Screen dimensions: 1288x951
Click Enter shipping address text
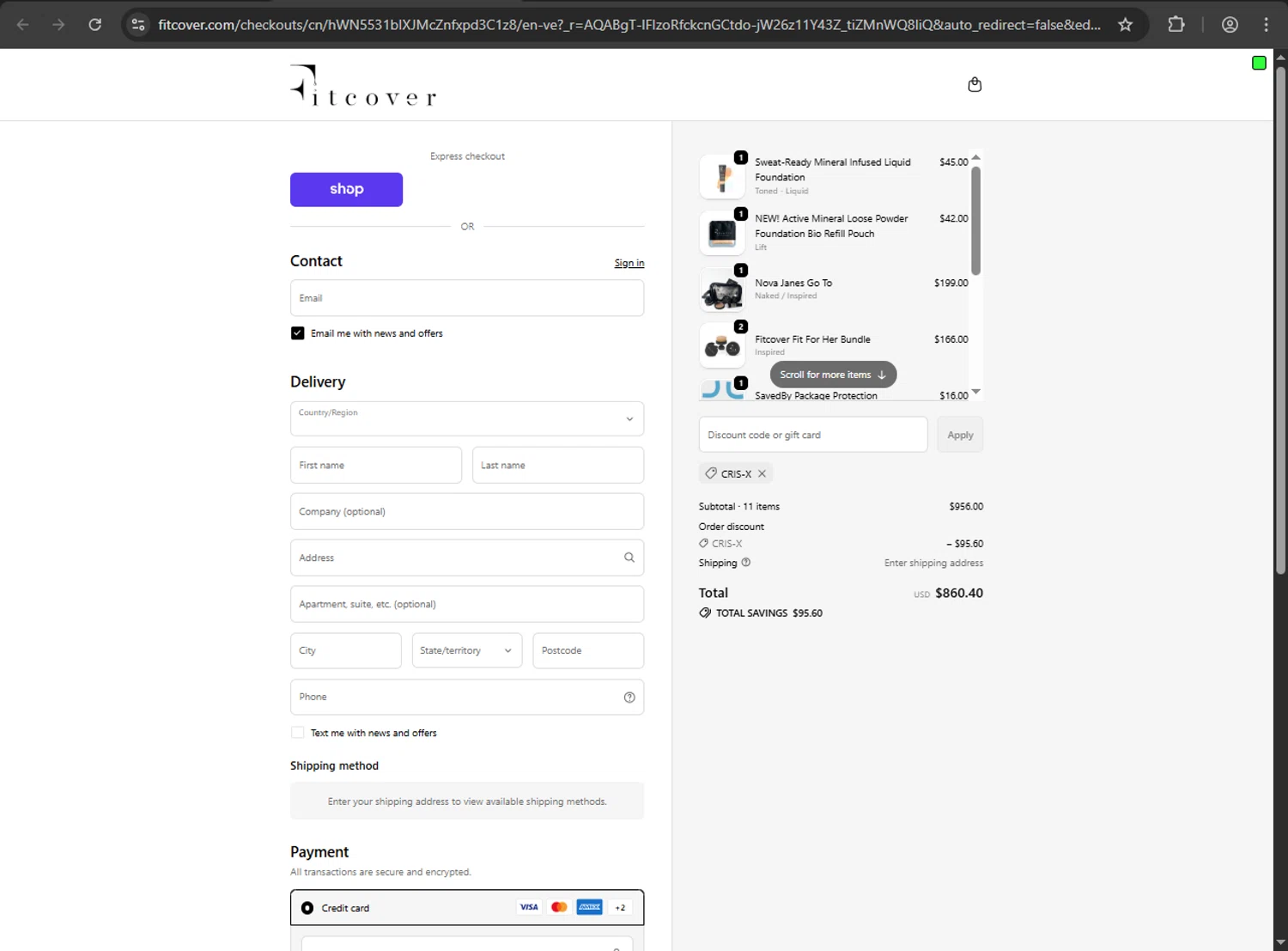coord(933,564)
